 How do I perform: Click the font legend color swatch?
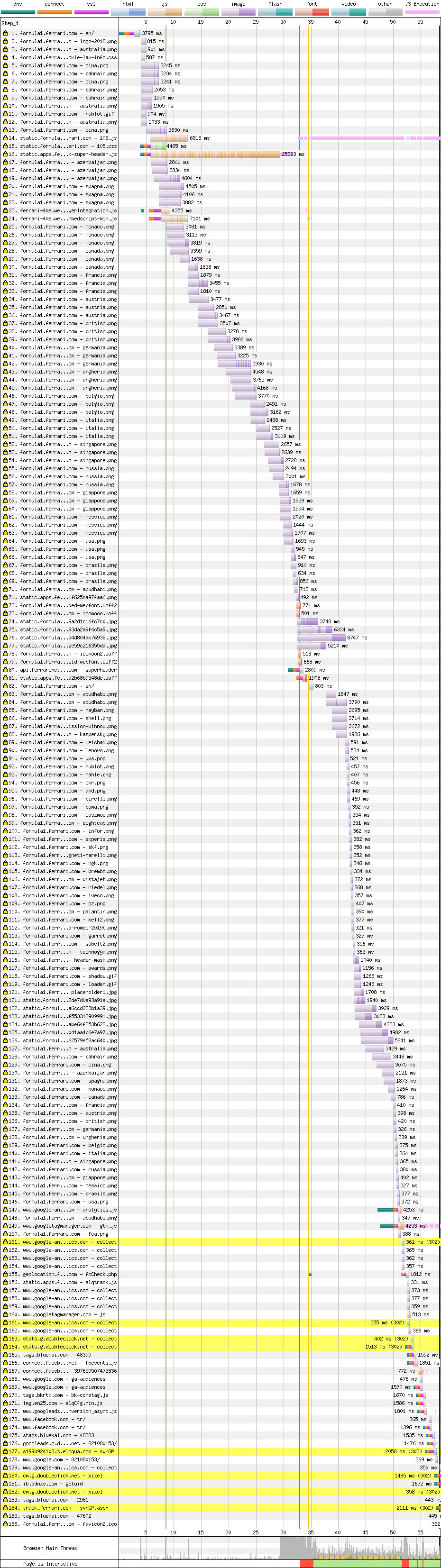[x=312, y=11]
